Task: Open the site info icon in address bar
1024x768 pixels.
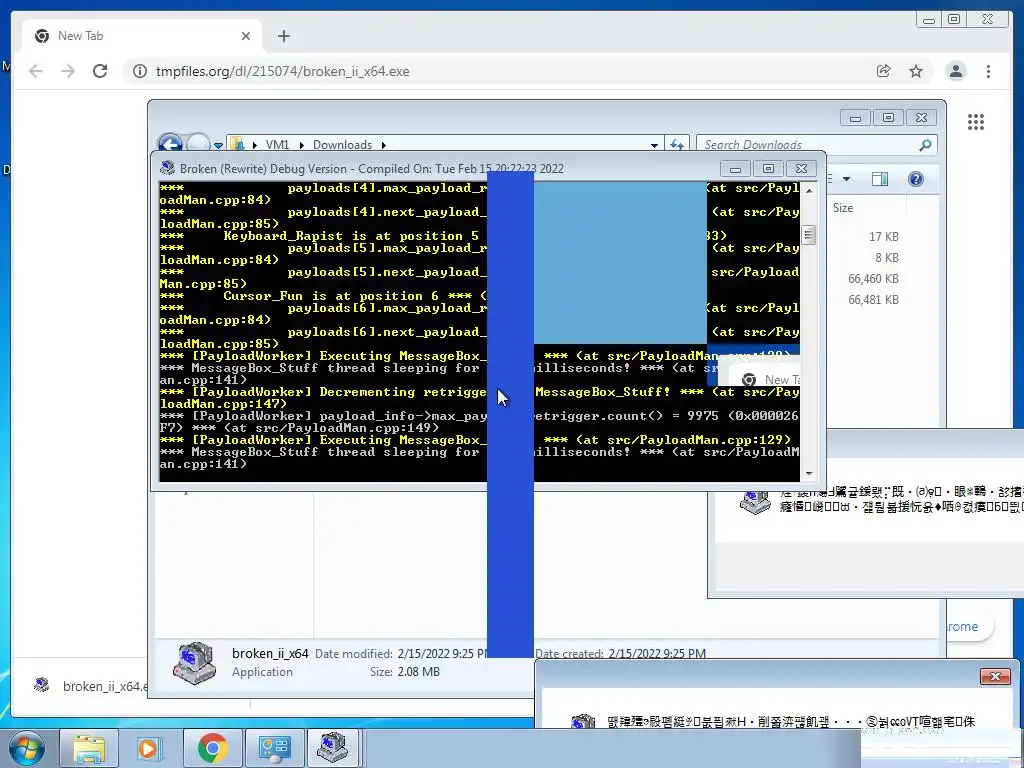Action: point(140,71)
